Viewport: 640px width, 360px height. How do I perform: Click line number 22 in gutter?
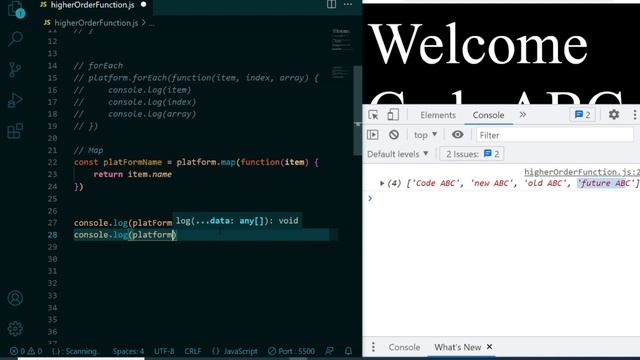point(52,162)
